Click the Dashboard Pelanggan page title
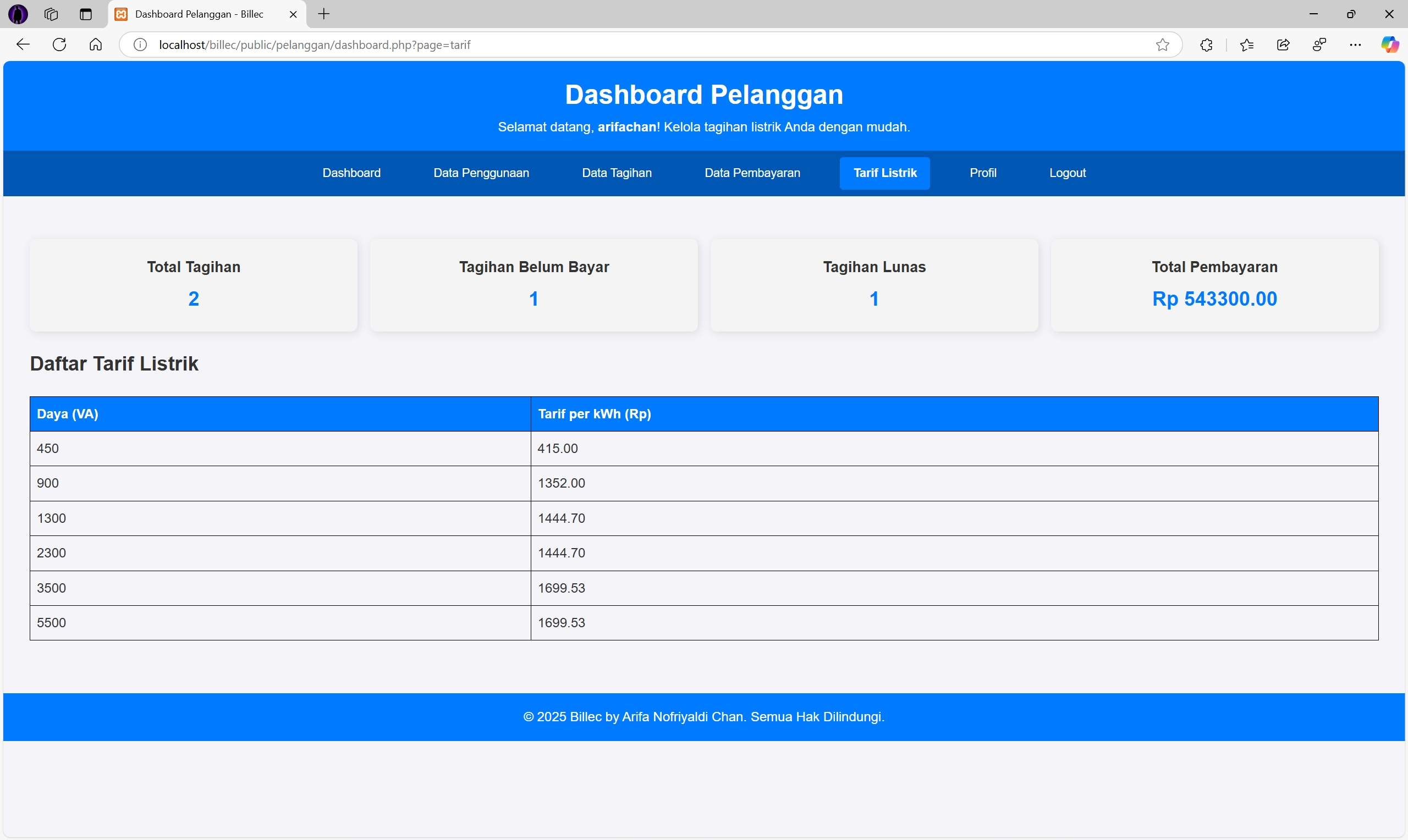This screenshot has width=1408, height=840. pos(703,95)
